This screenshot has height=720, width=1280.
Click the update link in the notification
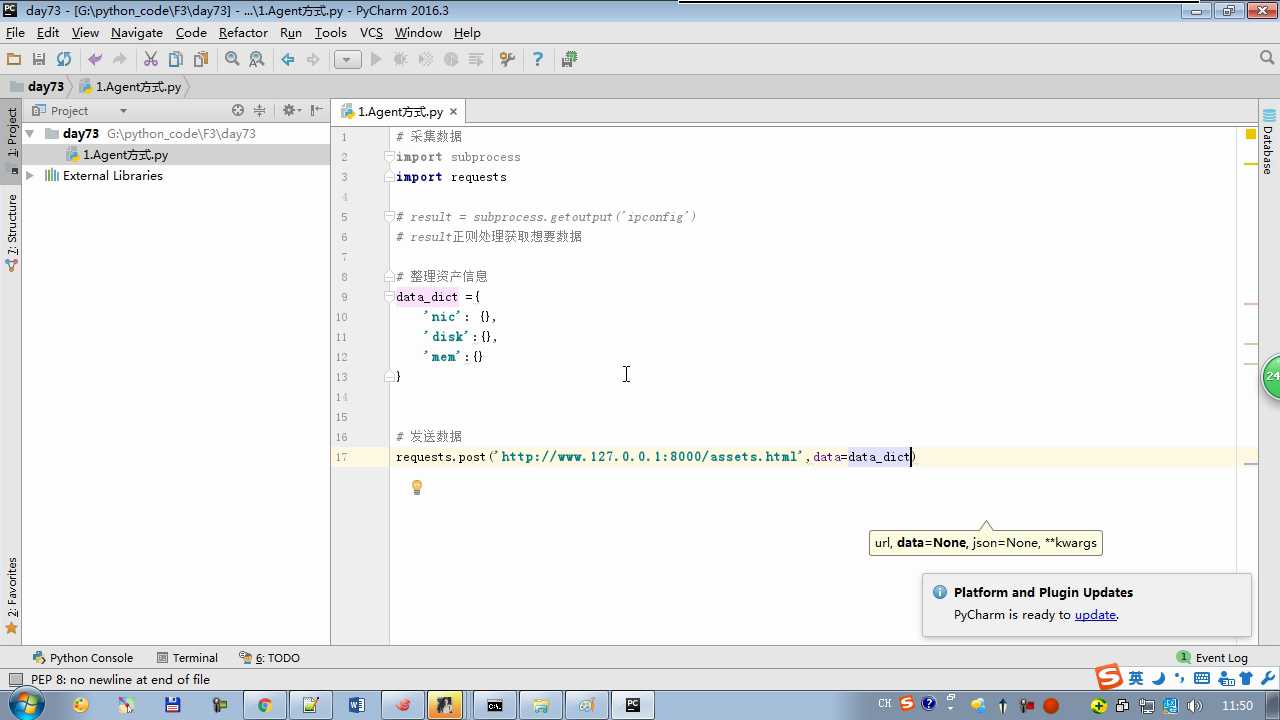(1095, 615)
